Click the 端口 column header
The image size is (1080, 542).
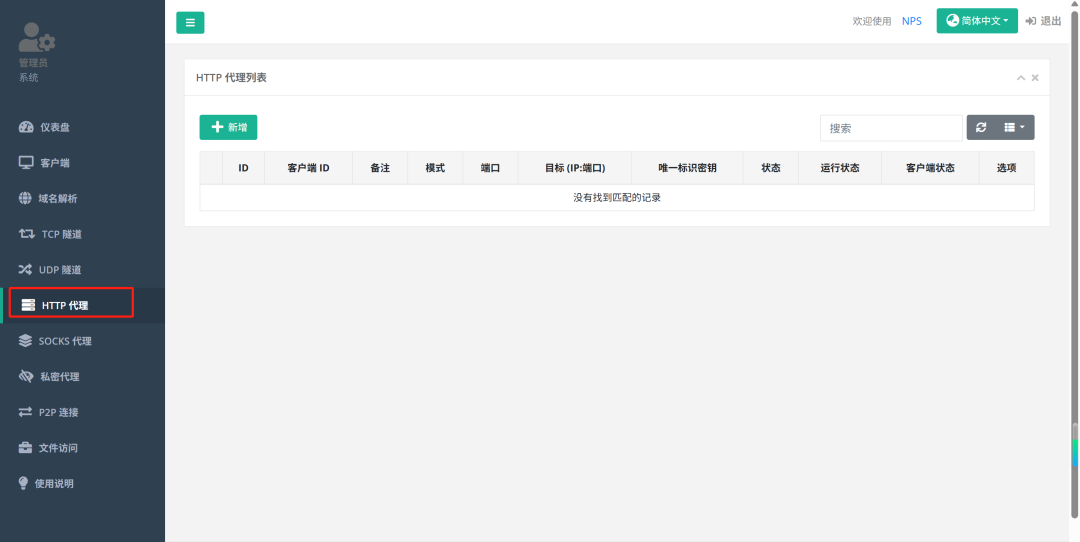point(490,168)
